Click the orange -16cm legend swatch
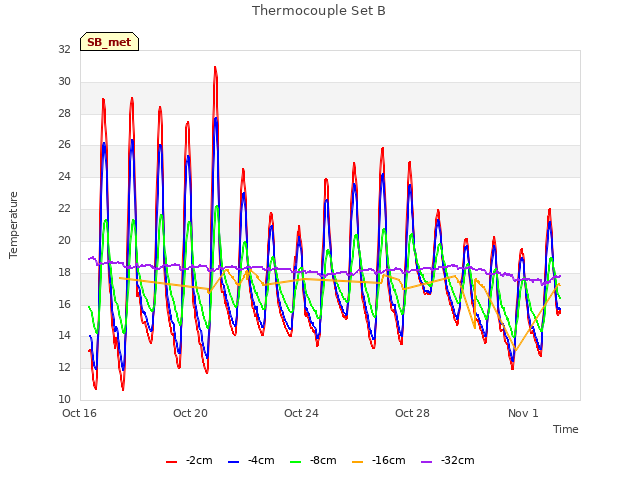Viewport: 640px width, 480px height. pos(358,462)
